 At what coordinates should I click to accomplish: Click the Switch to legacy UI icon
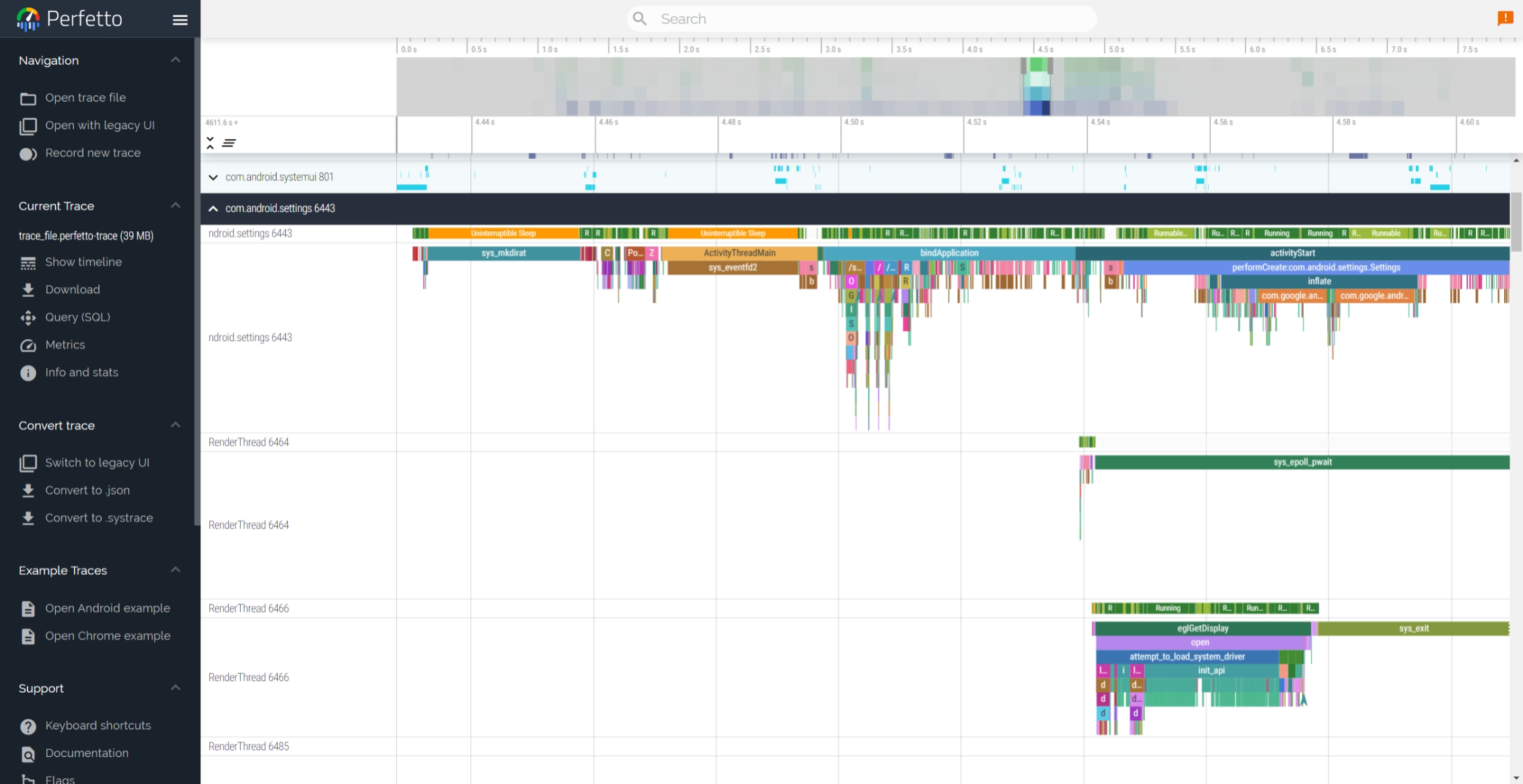28,463
